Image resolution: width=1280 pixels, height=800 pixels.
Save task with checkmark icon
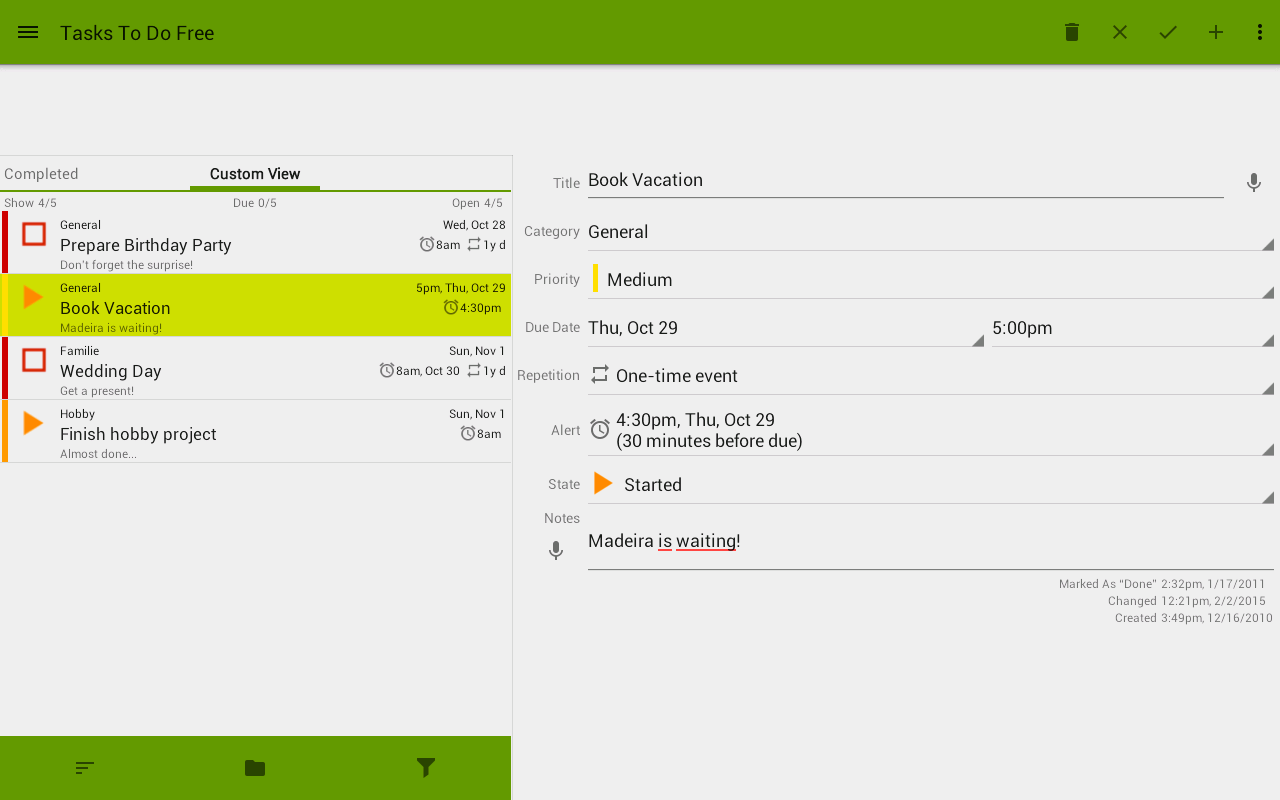pos(1168,32)
